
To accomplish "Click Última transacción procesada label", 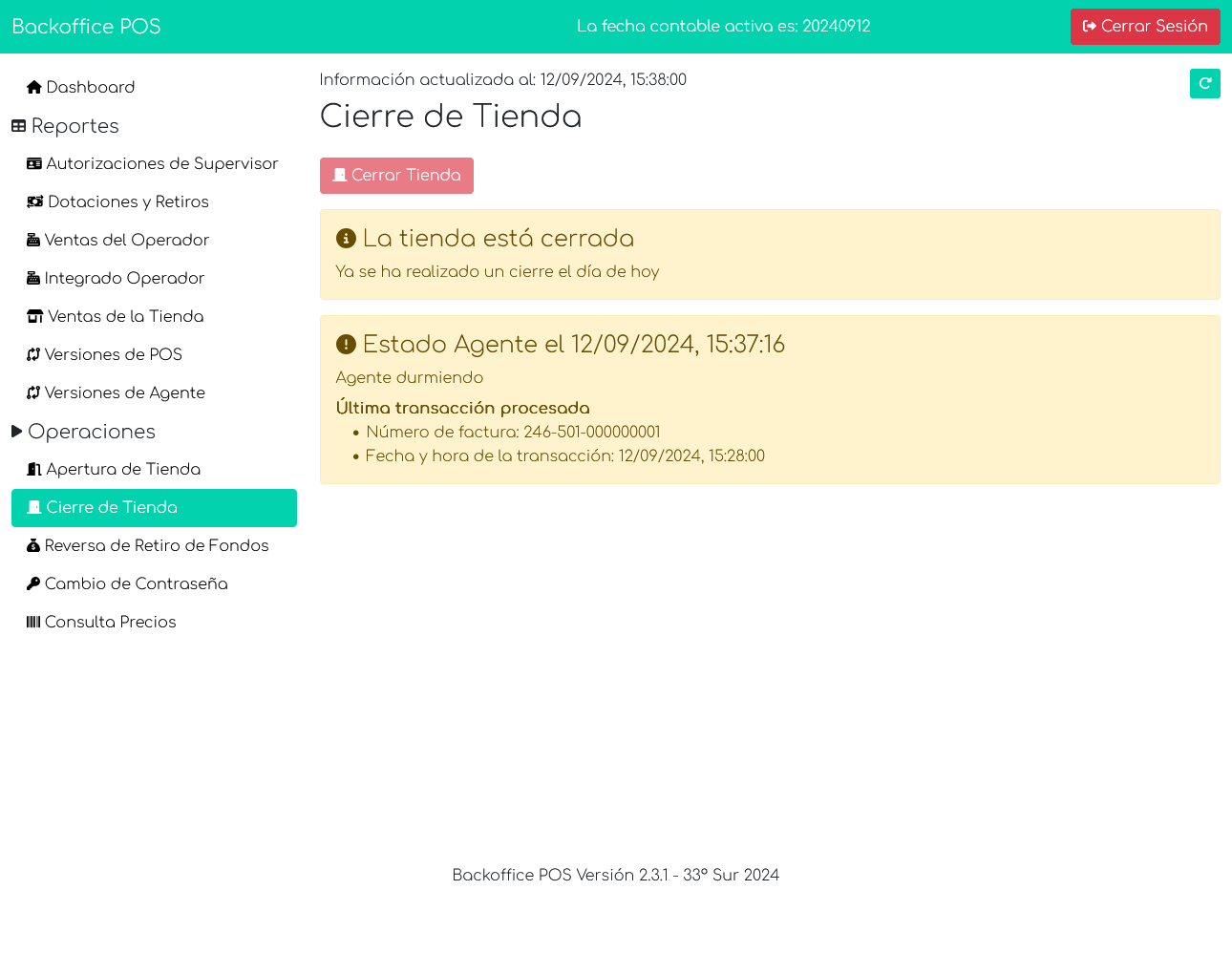I will click(463, 409).
